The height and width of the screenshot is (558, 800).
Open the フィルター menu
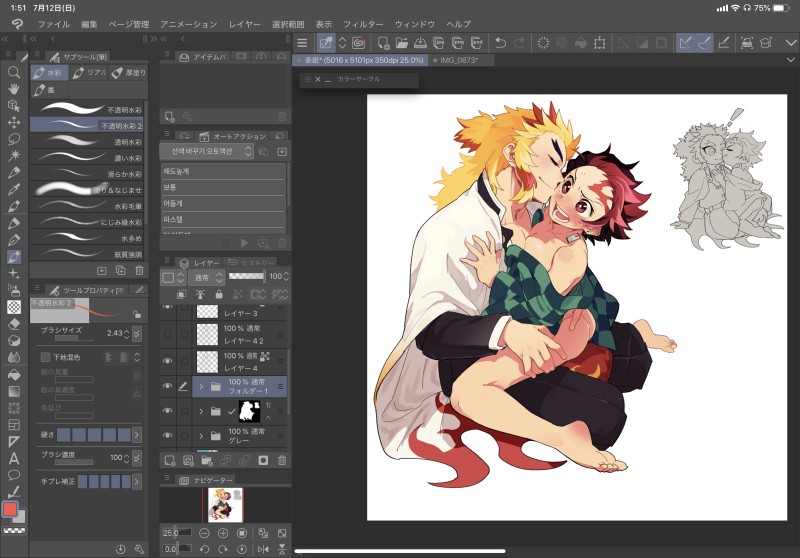pyautogui.click(x=362, y=23)
